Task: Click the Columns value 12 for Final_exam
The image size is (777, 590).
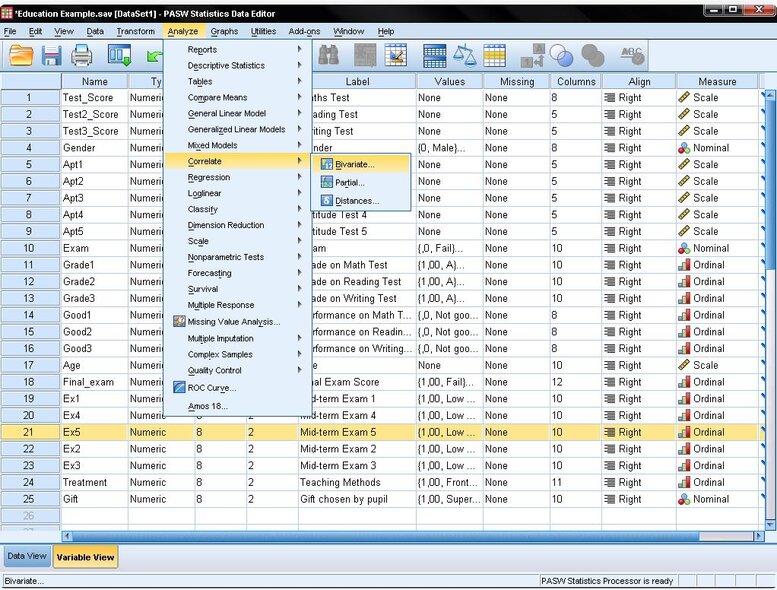Action: 575,382
